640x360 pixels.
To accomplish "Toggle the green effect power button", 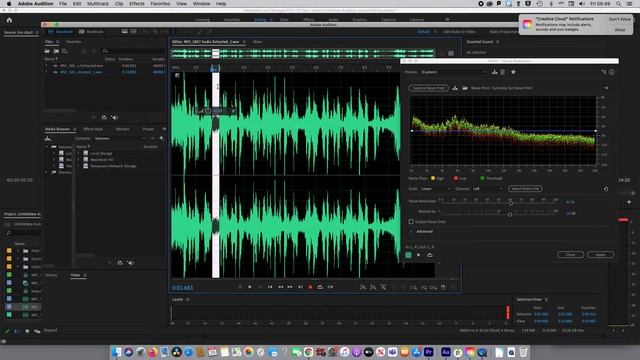I will [408, 255].
